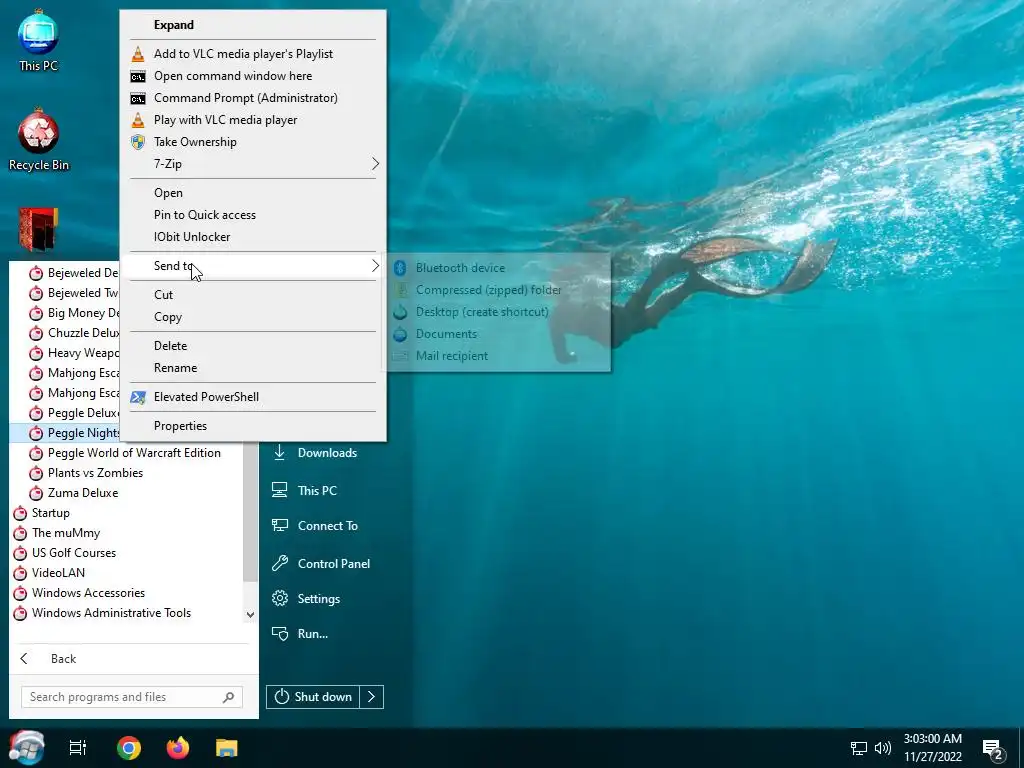
Task: Open the This PC desktop icon
Action: tap(38, 40)
